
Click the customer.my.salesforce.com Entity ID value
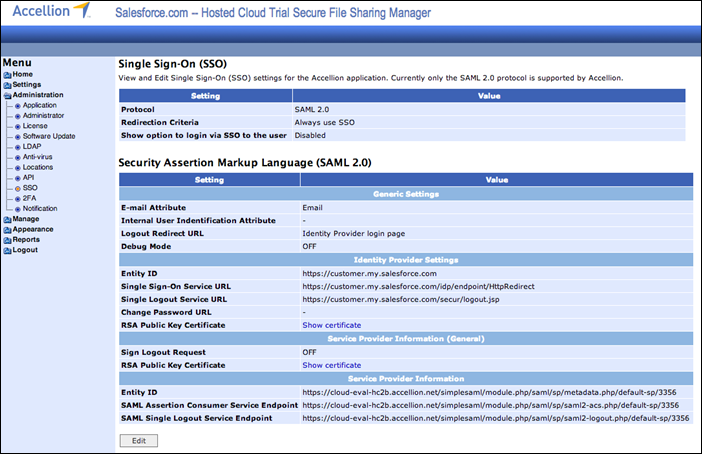[x=369, y=273]
